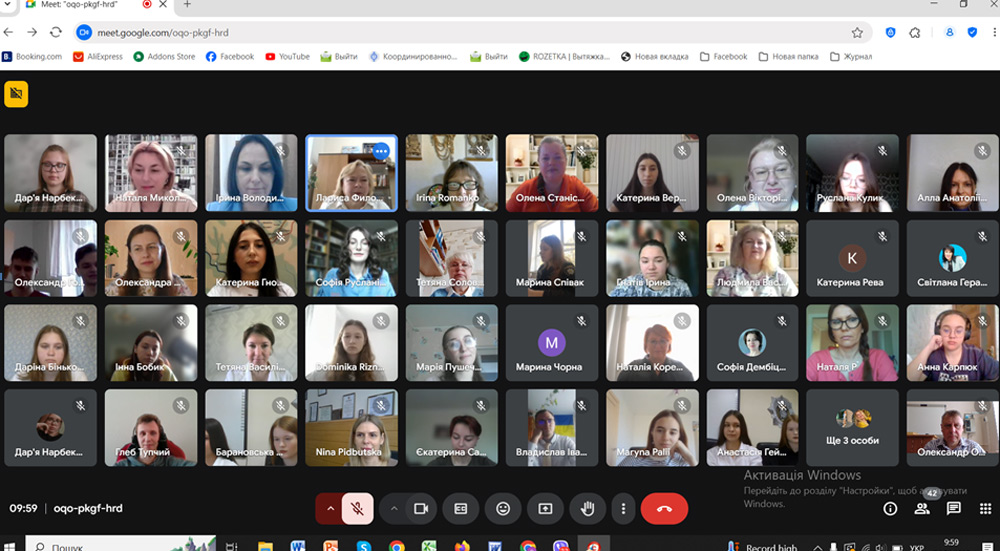Turn on closed captions
1000x551 pixels.
[x=461, y=508]
